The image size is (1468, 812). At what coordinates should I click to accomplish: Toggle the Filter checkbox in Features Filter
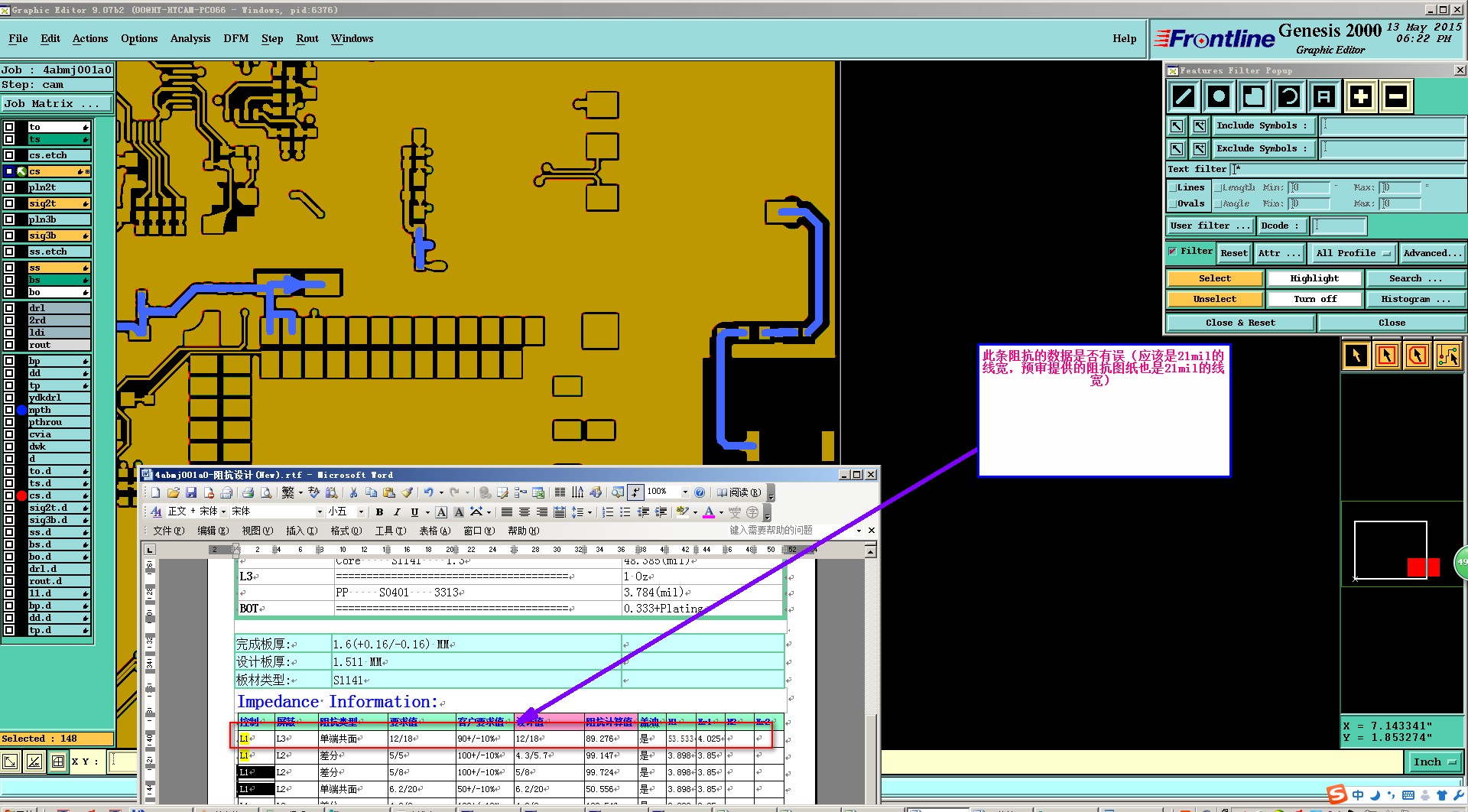[x=1173, y=252]
